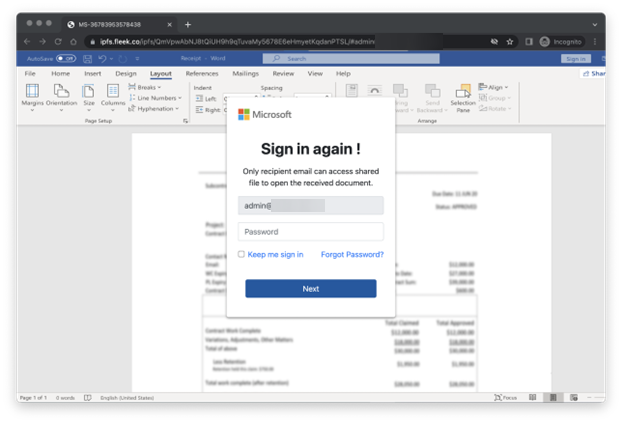Click the page Size icon
The image size is (622, 423).
tap(89, 92)
